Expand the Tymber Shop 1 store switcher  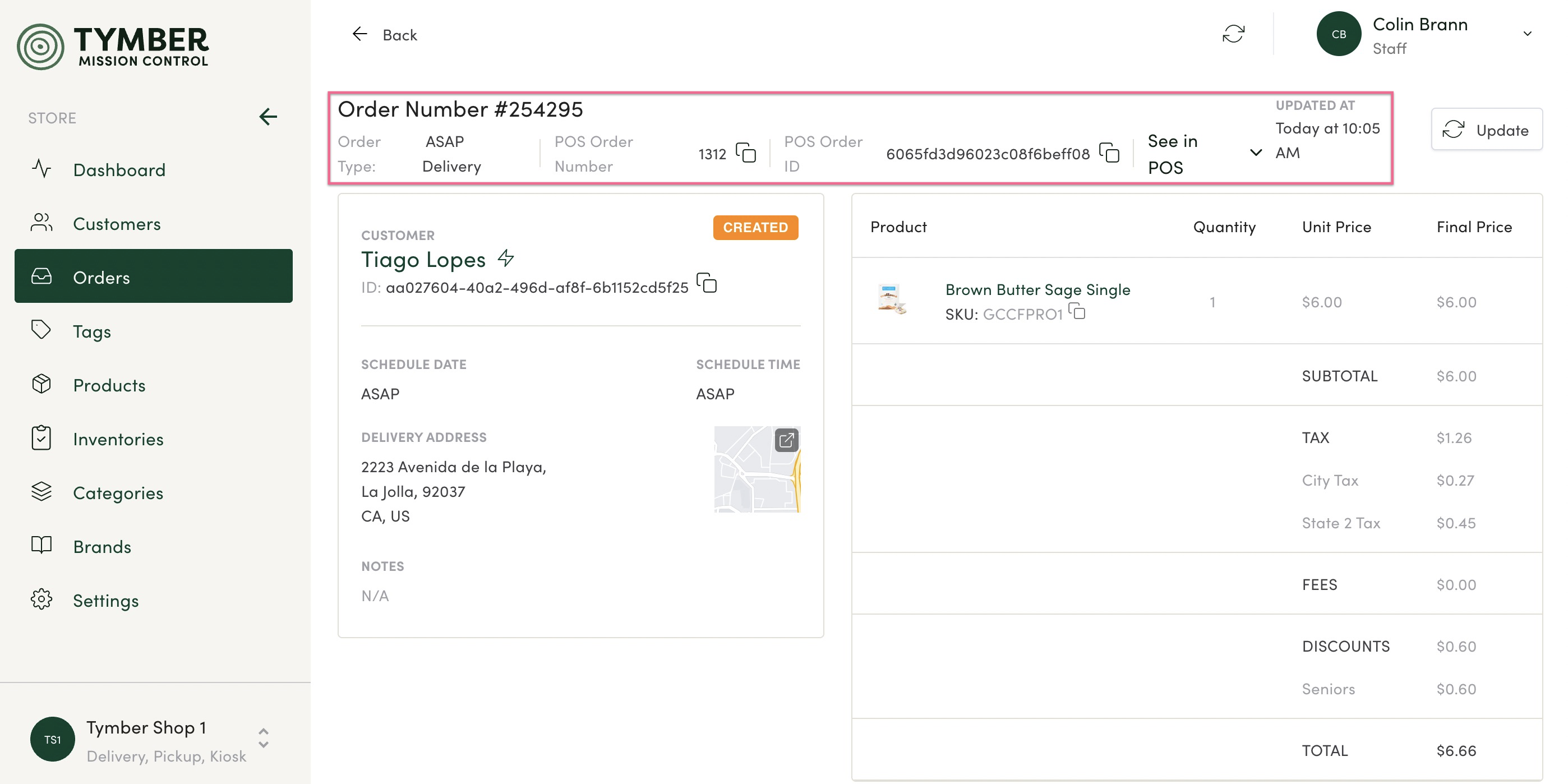pos(264,739)
